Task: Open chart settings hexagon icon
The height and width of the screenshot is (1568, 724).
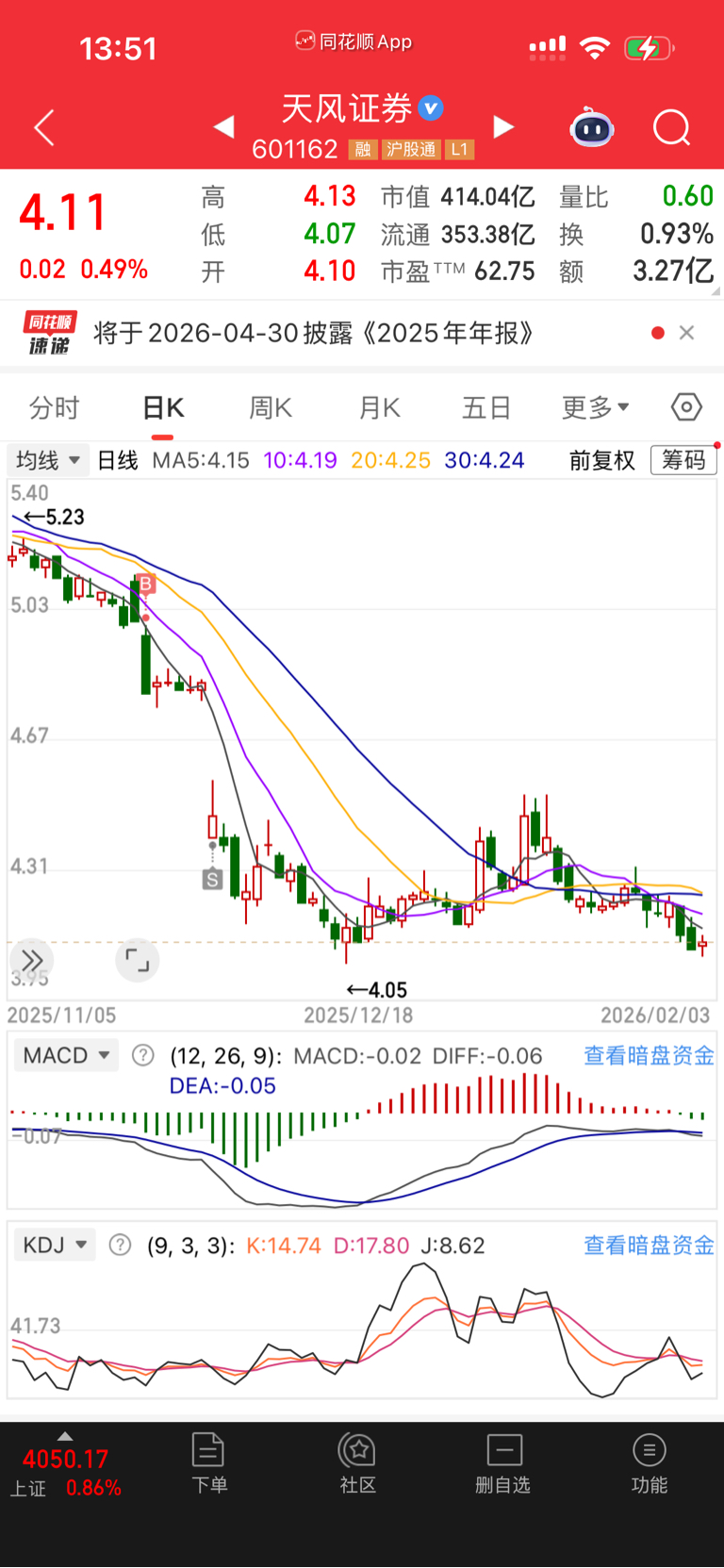Action: (686, 407)
